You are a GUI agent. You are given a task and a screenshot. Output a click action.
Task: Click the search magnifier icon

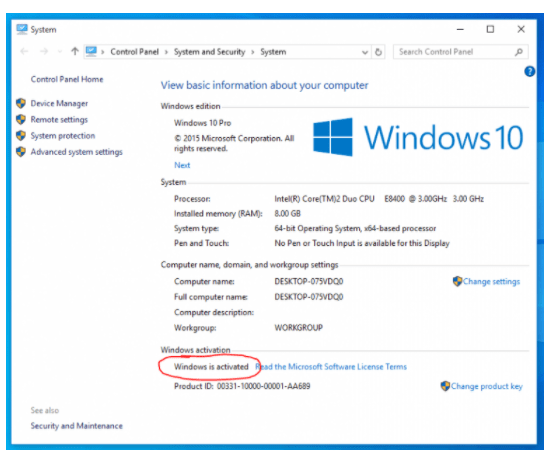(x=519, y=52)
